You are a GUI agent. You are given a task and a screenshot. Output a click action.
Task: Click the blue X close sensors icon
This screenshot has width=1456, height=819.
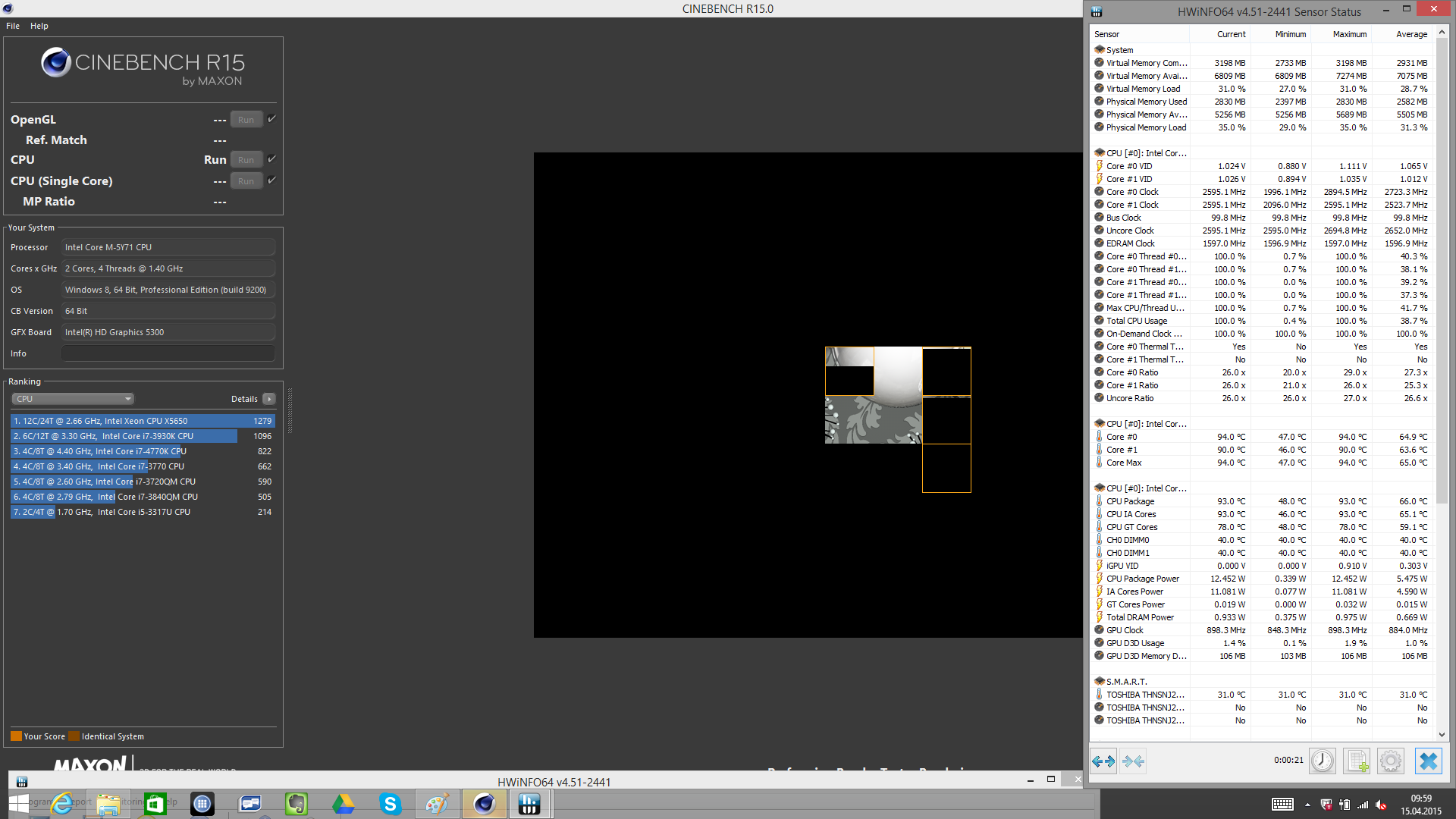pos(1428,761)
